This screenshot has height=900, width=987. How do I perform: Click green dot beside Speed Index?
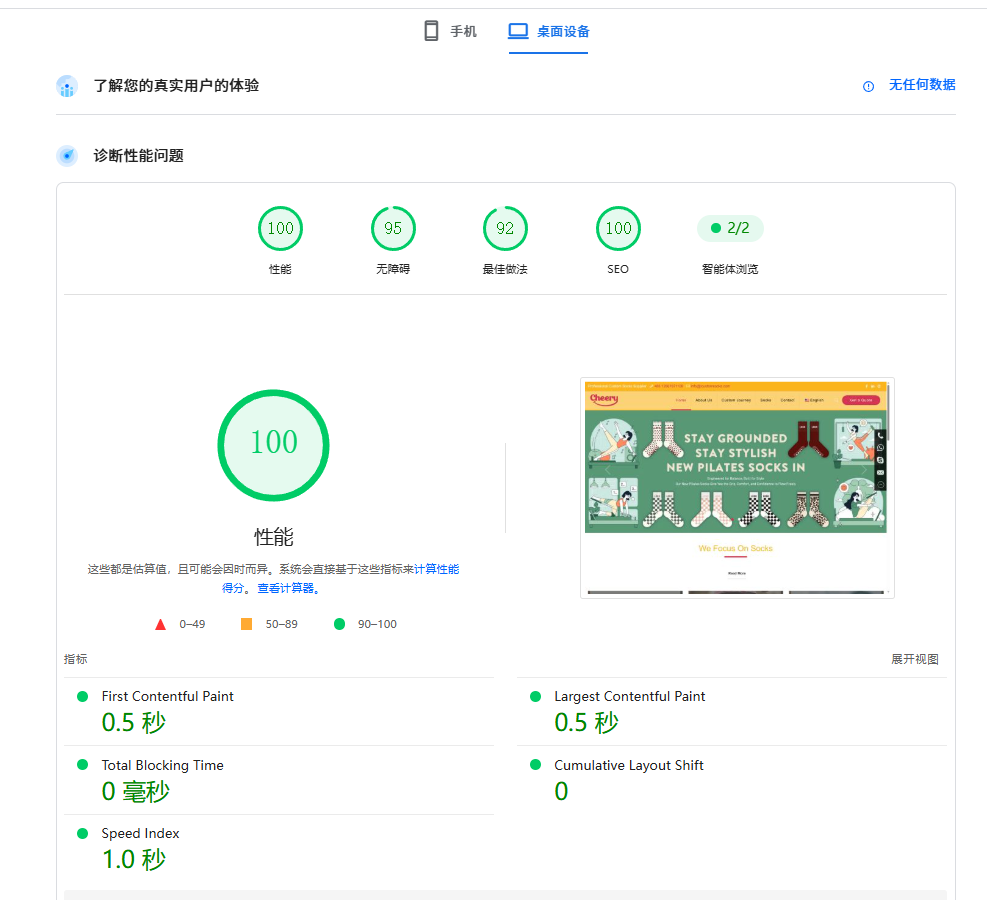pos(82,833)
